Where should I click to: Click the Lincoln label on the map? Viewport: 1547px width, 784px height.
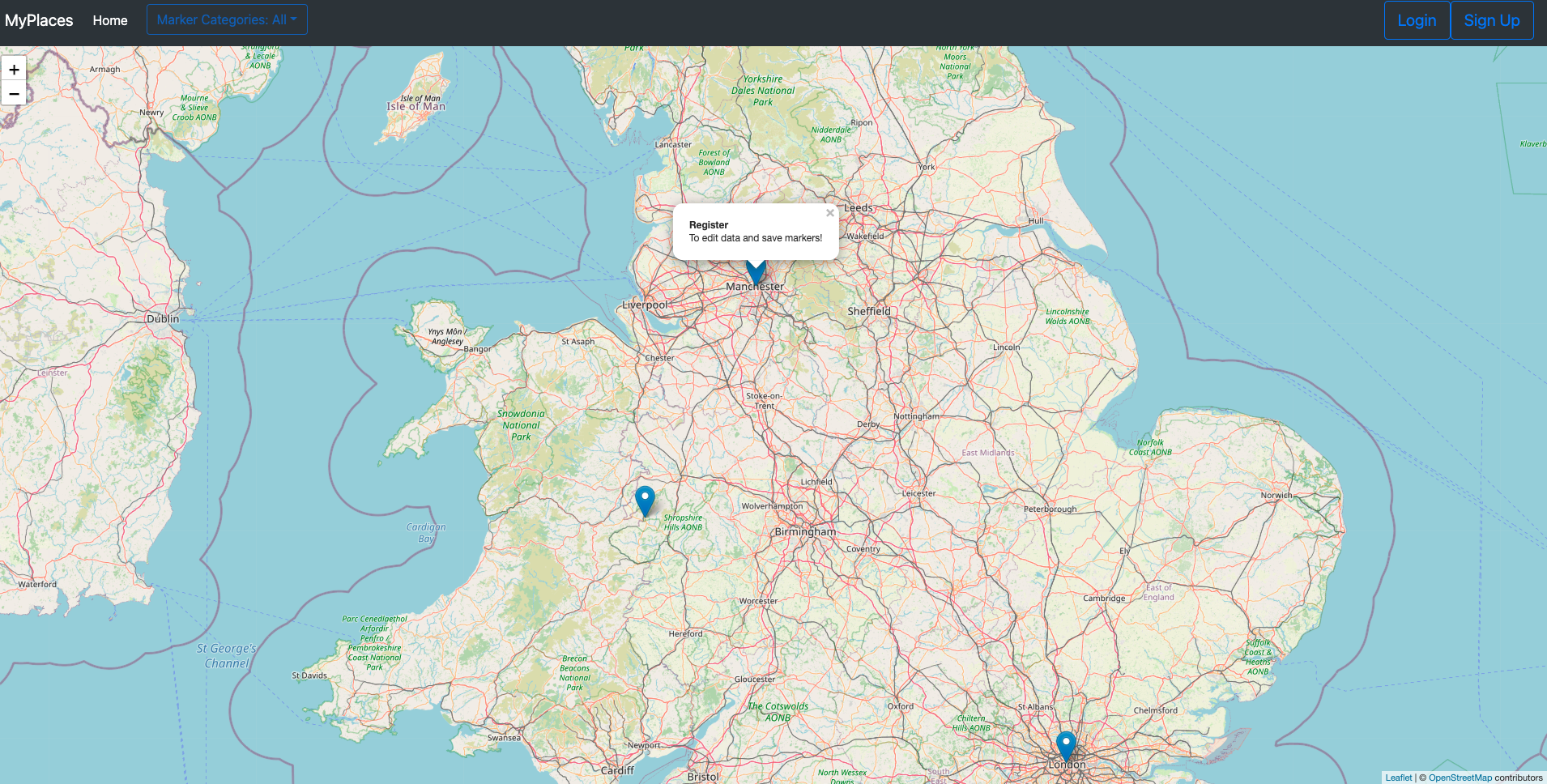click(x=1007, y=347)
